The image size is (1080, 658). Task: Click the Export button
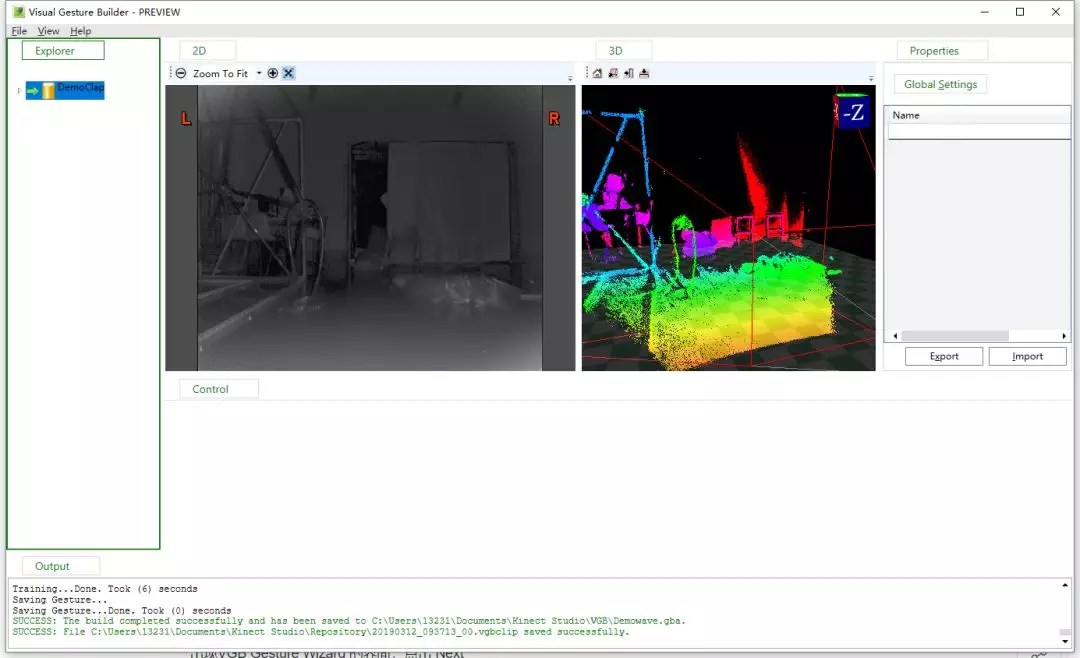click(x=943, y=355)
